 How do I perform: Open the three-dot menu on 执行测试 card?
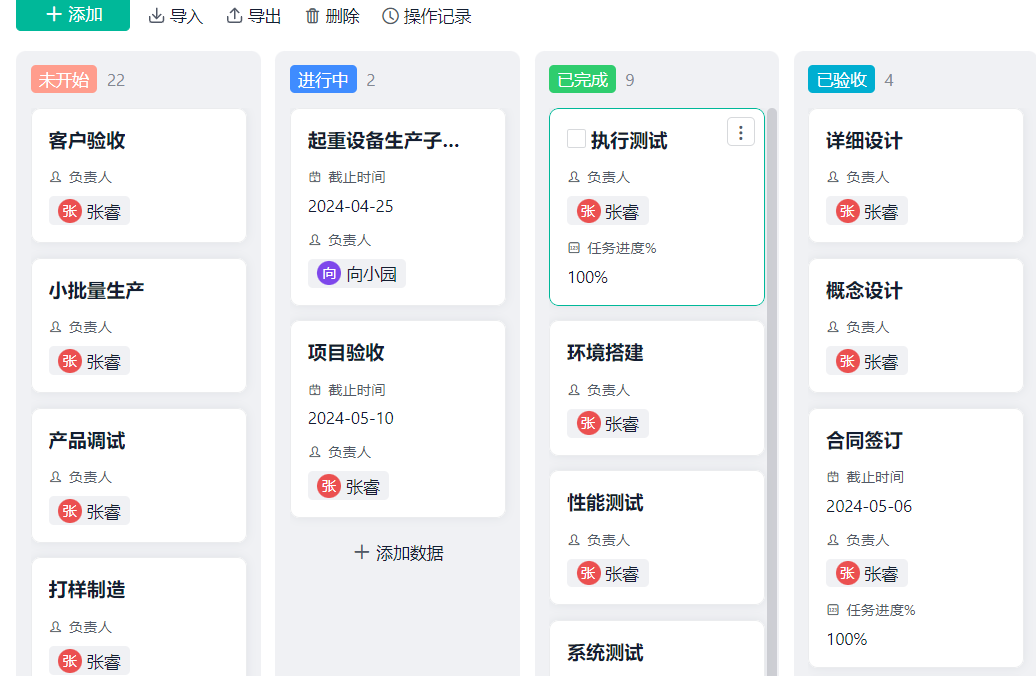pyautogui.click(x=740, y=131)
